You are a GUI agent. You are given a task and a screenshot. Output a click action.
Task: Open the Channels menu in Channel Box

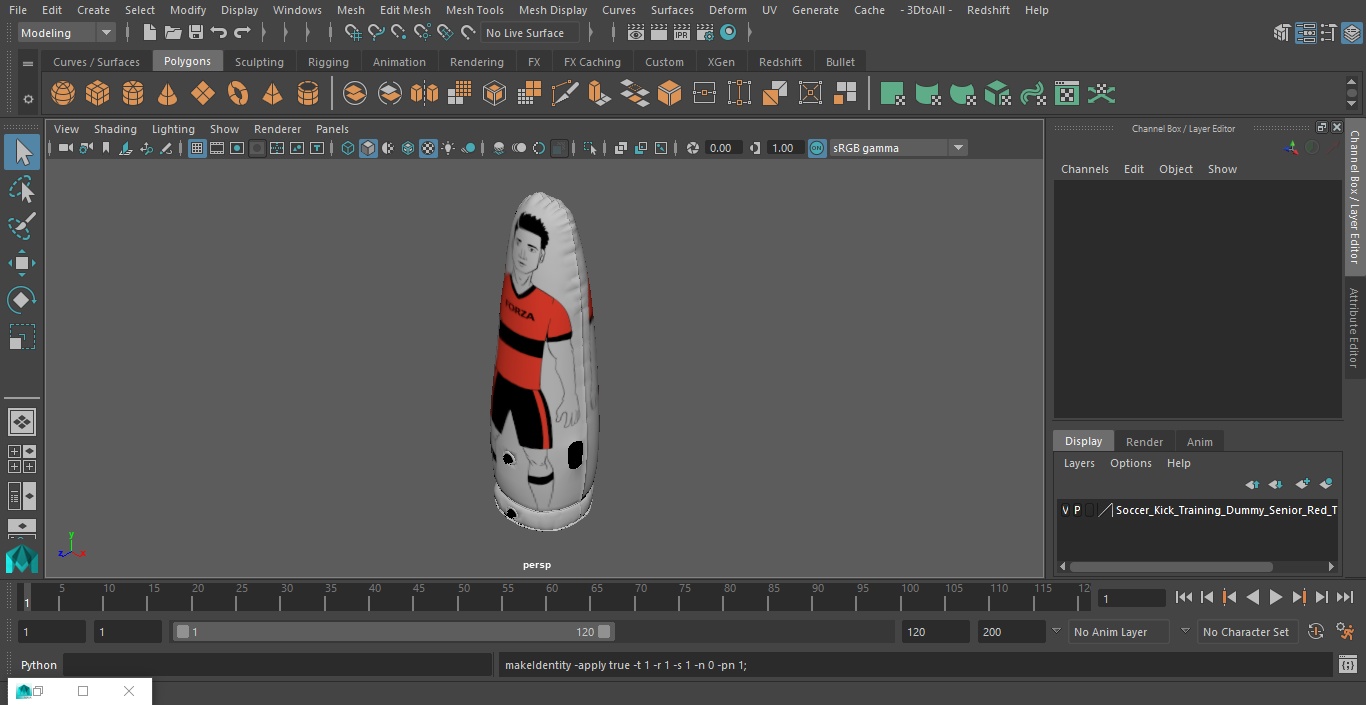(1084, 169)
